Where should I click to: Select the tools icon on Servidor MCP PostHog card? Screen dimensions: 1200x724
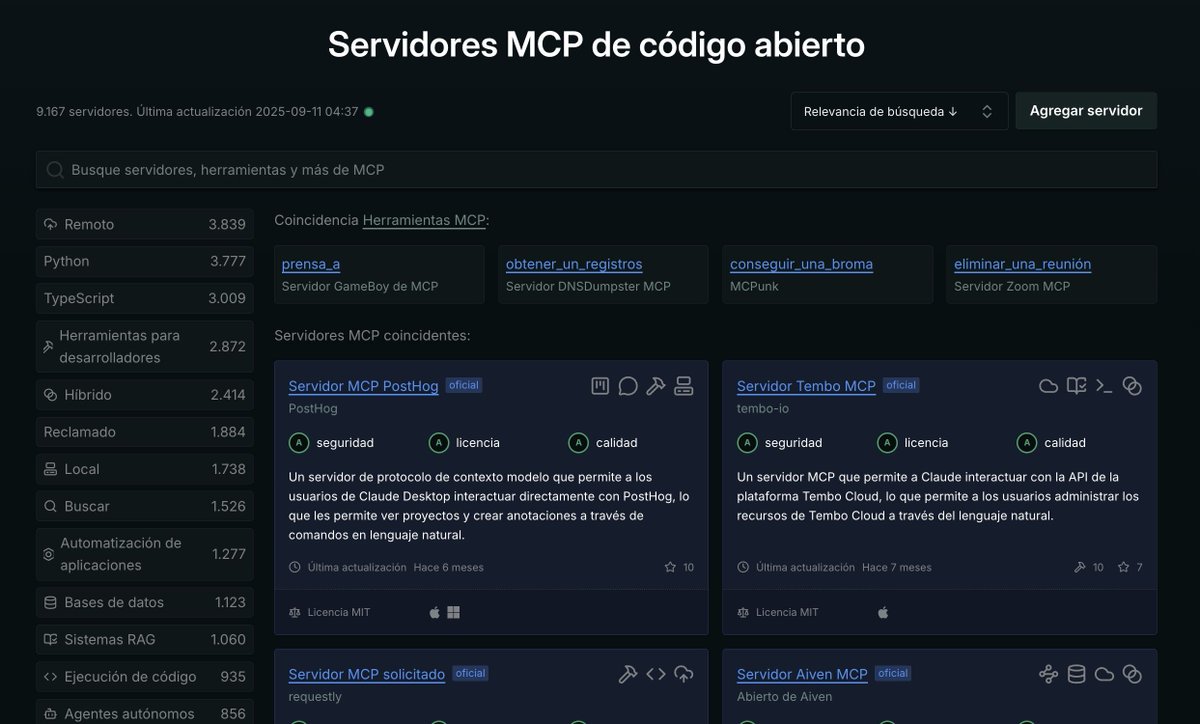[656, 385]
